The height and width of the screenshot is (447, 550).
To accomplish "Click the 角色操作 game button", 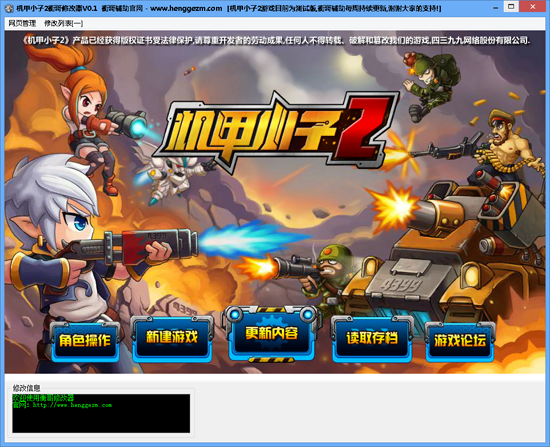I will pos(85,341).
